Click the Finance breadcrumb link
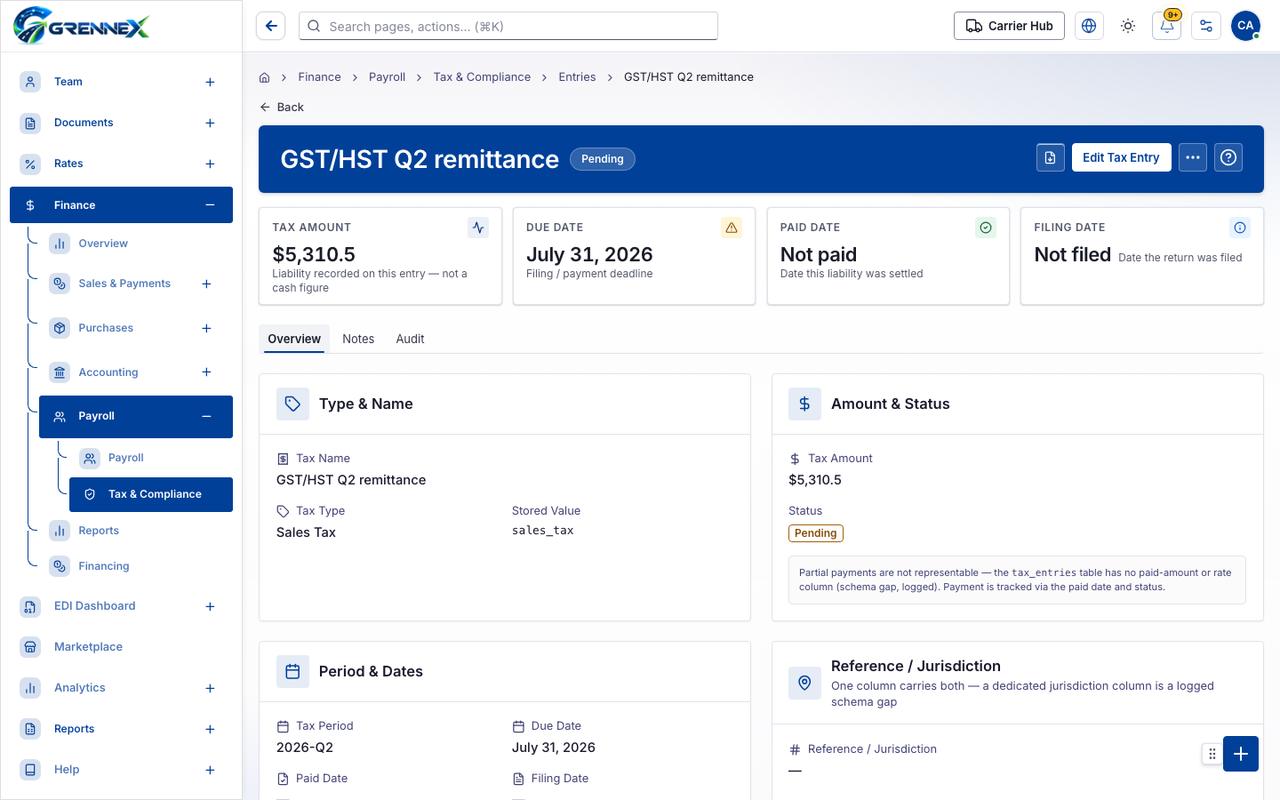This screenshot has width=1280, height=800. pyautogui.click(x=319, y=77)
